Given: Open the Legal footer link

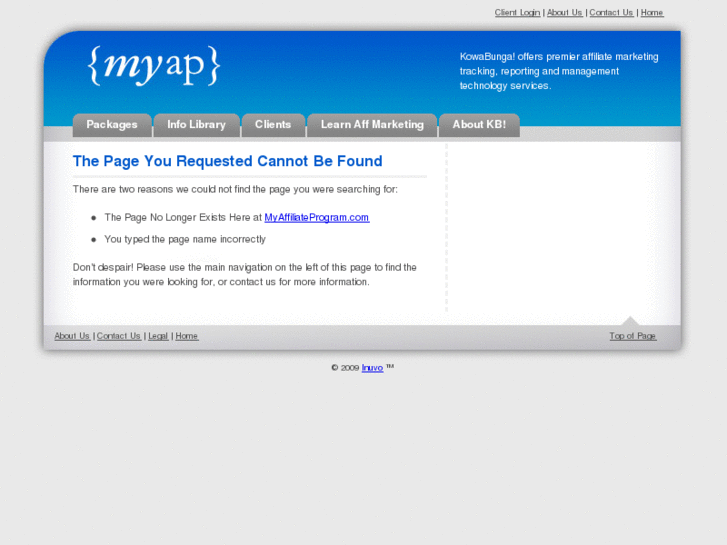Looking at the screenshot, I should point(158,336).
